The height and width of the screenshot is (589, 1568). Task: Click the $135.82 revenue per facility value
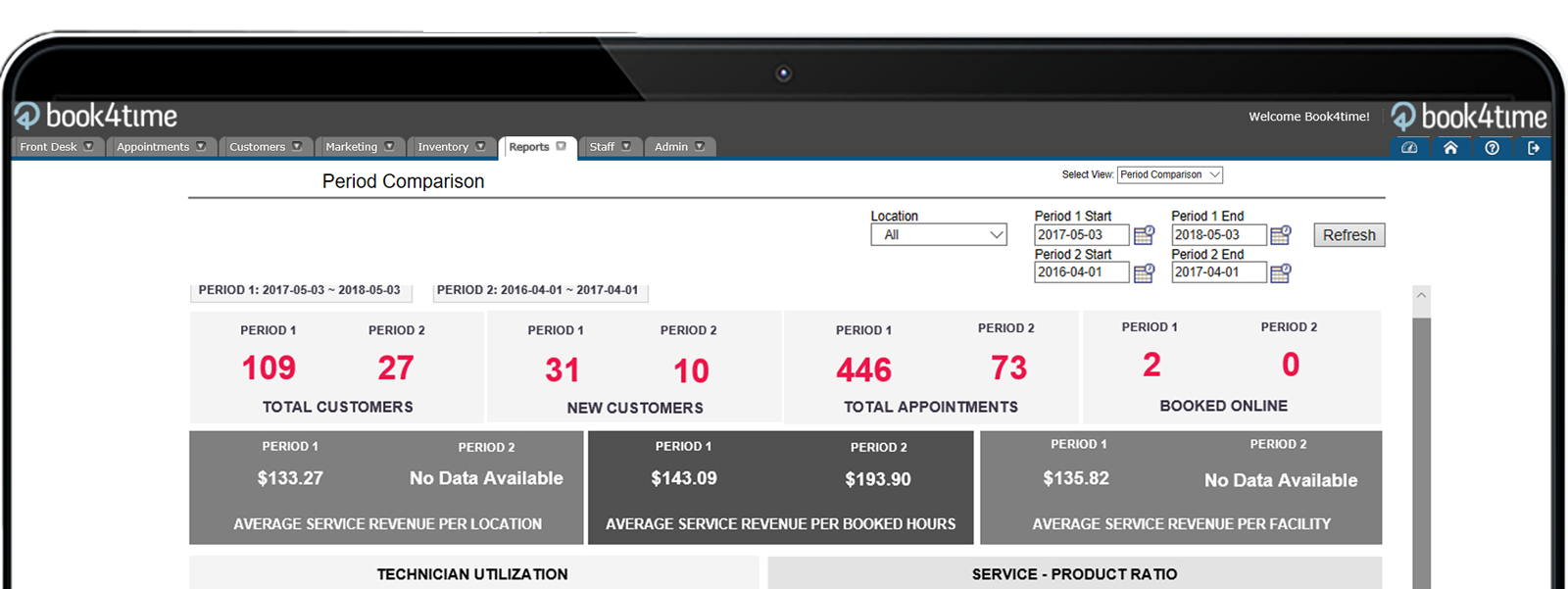click(1076, 478)
